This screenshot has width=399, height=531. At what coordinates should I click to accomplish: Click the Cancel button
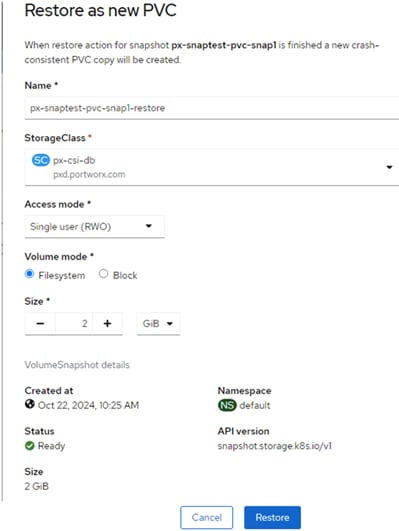(x=207, y=517)
